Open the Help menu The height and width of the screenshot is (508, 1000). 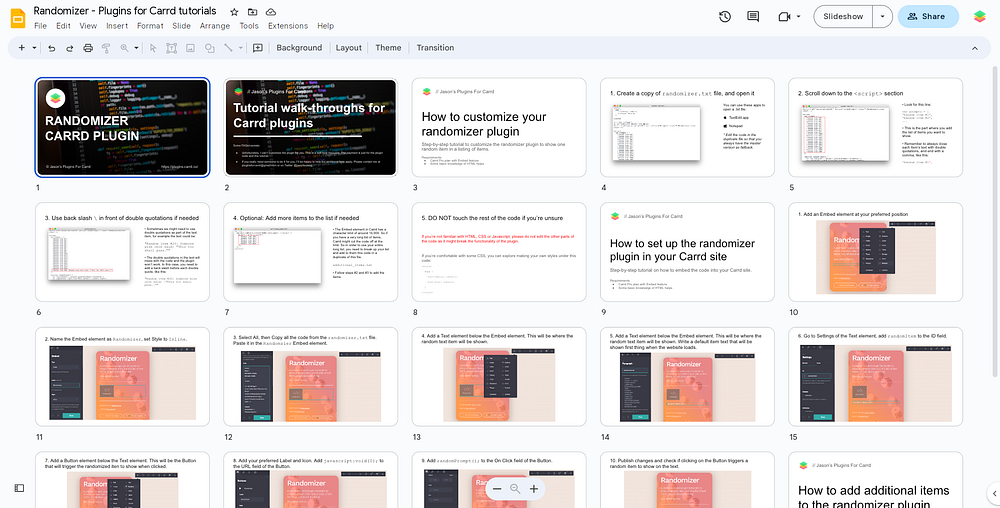point(325,26)
